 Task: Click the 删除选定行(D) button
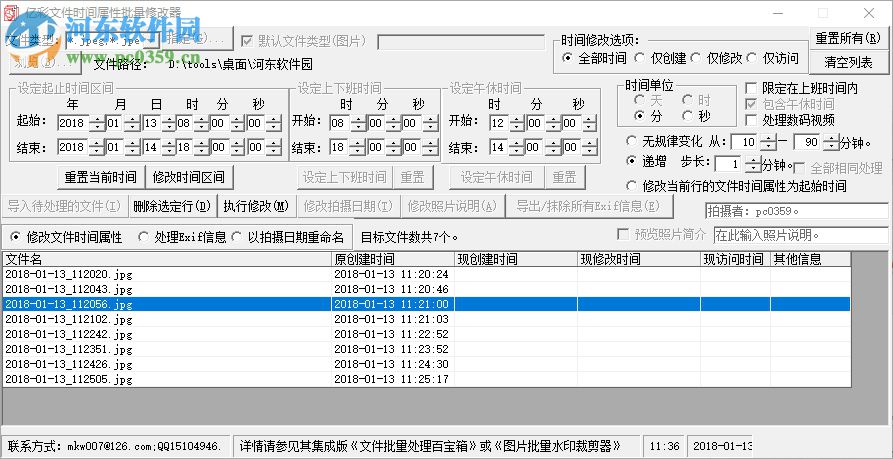pyautogui.click(x=172, y=206)
